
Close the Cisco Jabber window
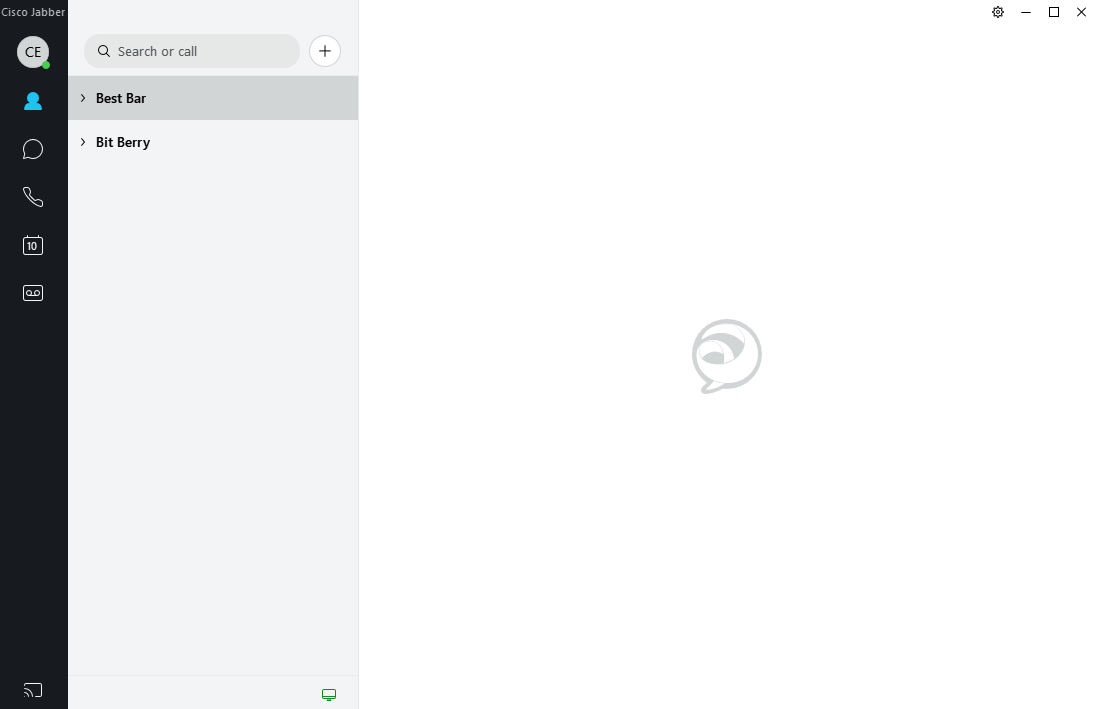tap(1081, 12)
